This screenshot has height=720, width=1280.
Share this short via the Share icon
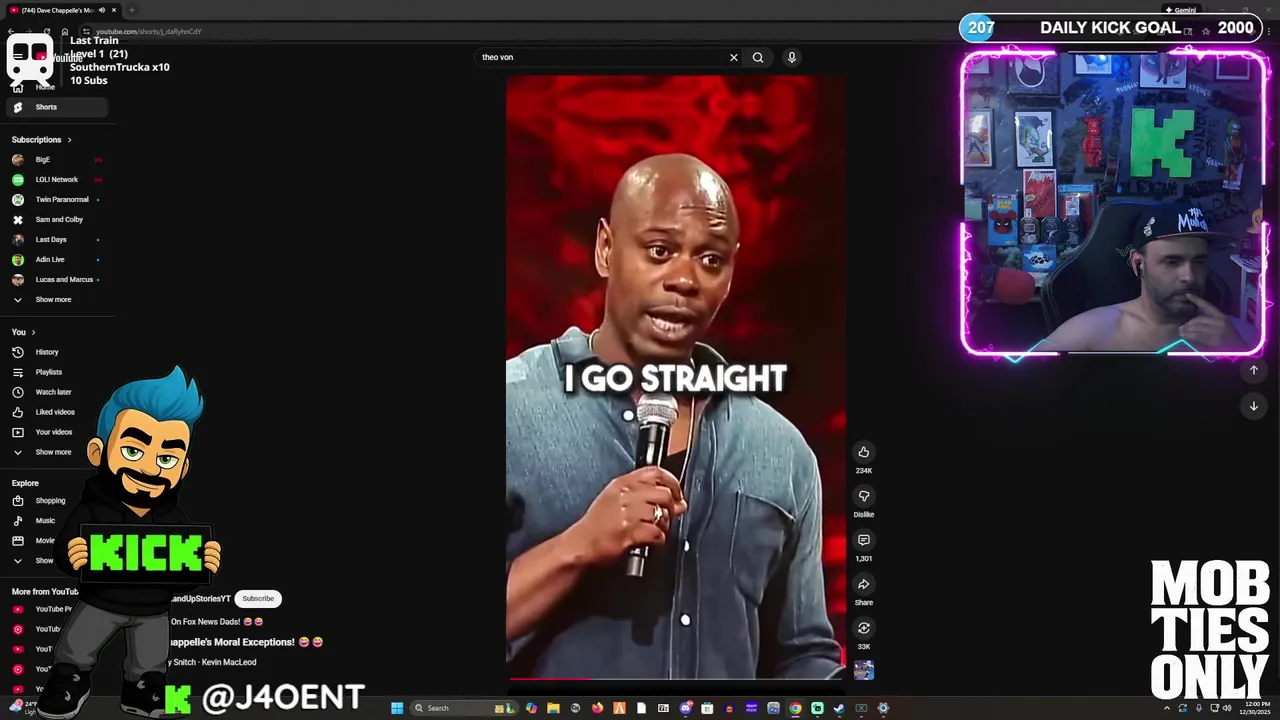pos(864,584)
